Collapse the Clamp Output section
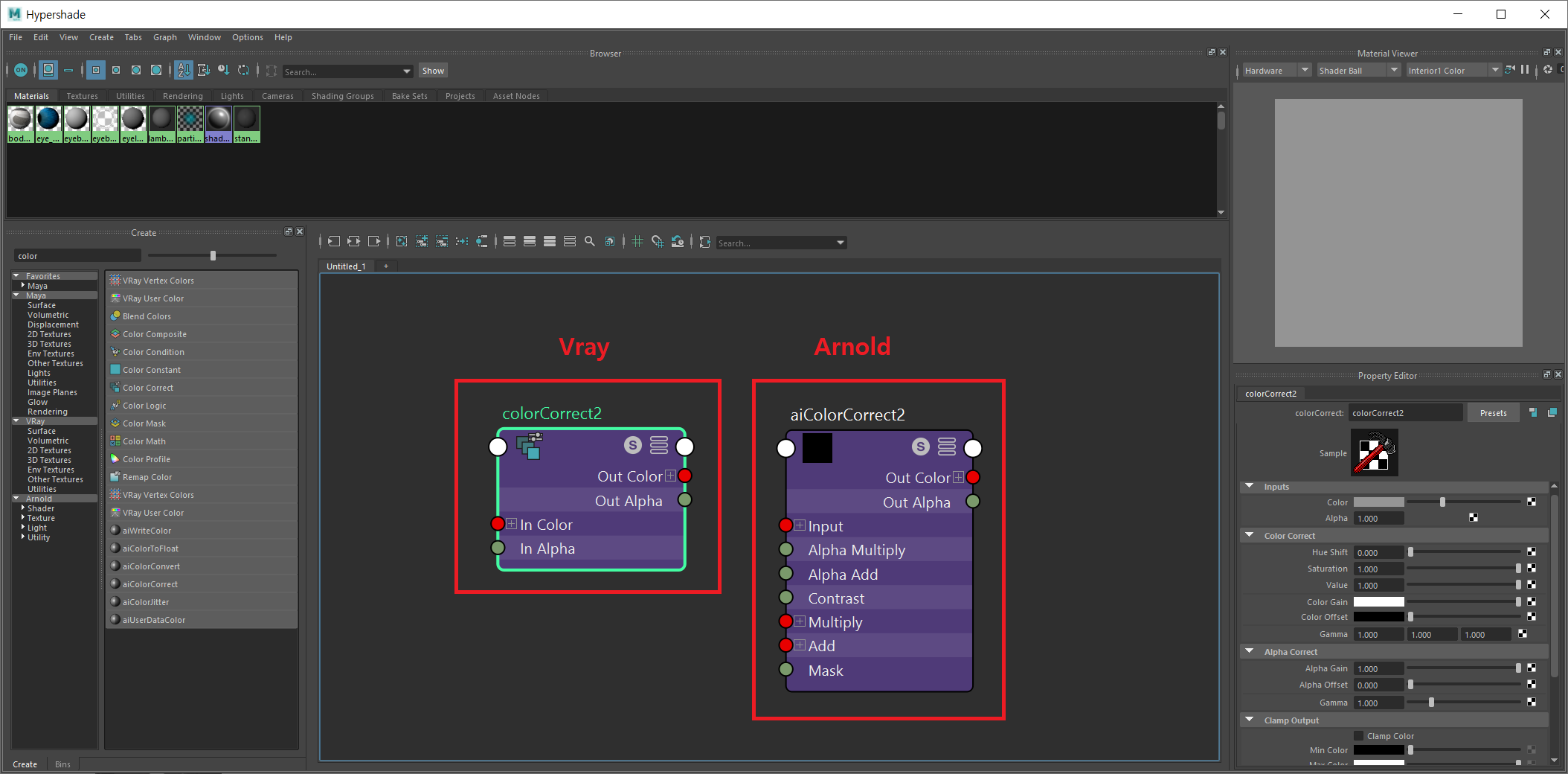This screenshot has width=1568, height=774. [1250, 720]
